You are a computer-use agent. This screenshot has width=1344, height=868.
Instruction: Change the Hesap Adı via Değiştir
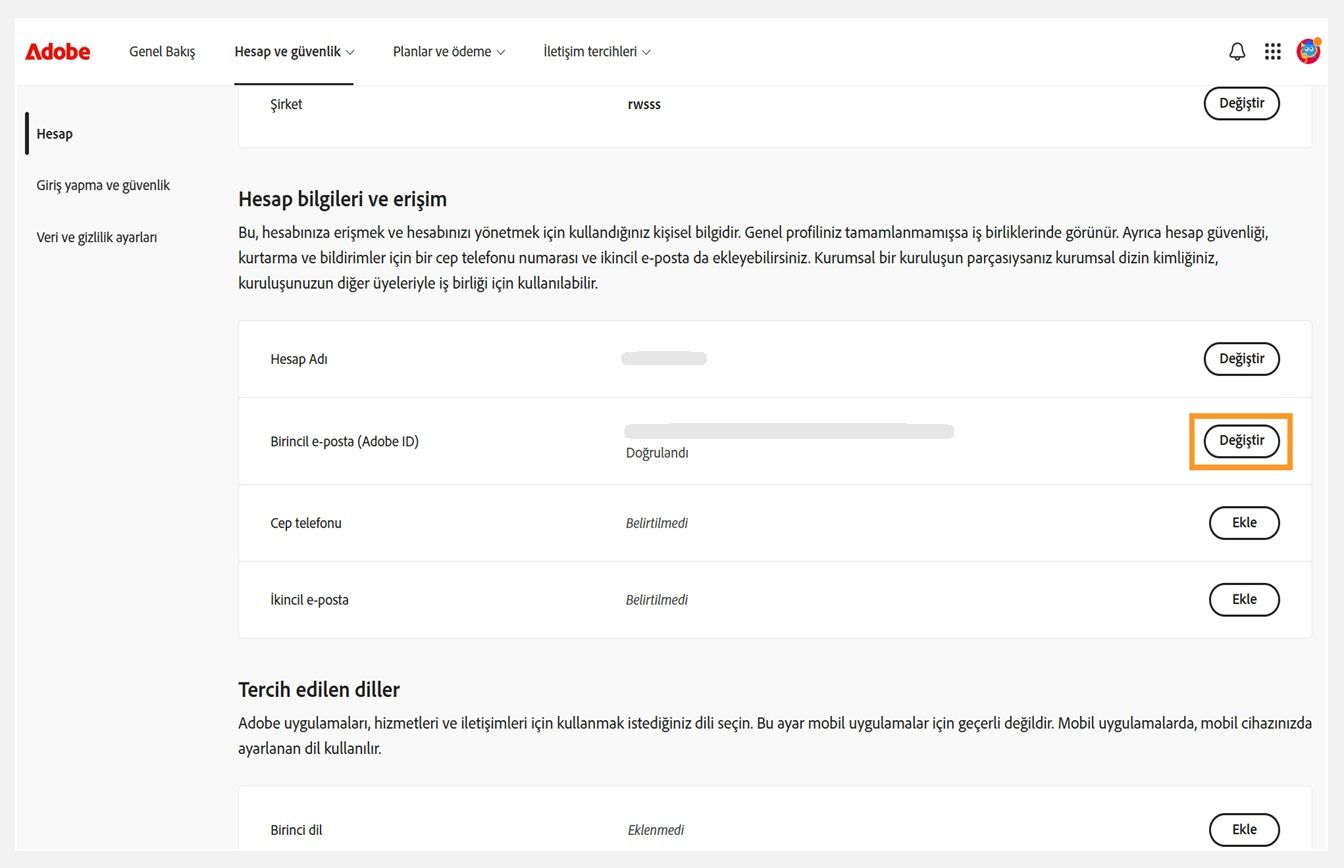pos(1241,358)
